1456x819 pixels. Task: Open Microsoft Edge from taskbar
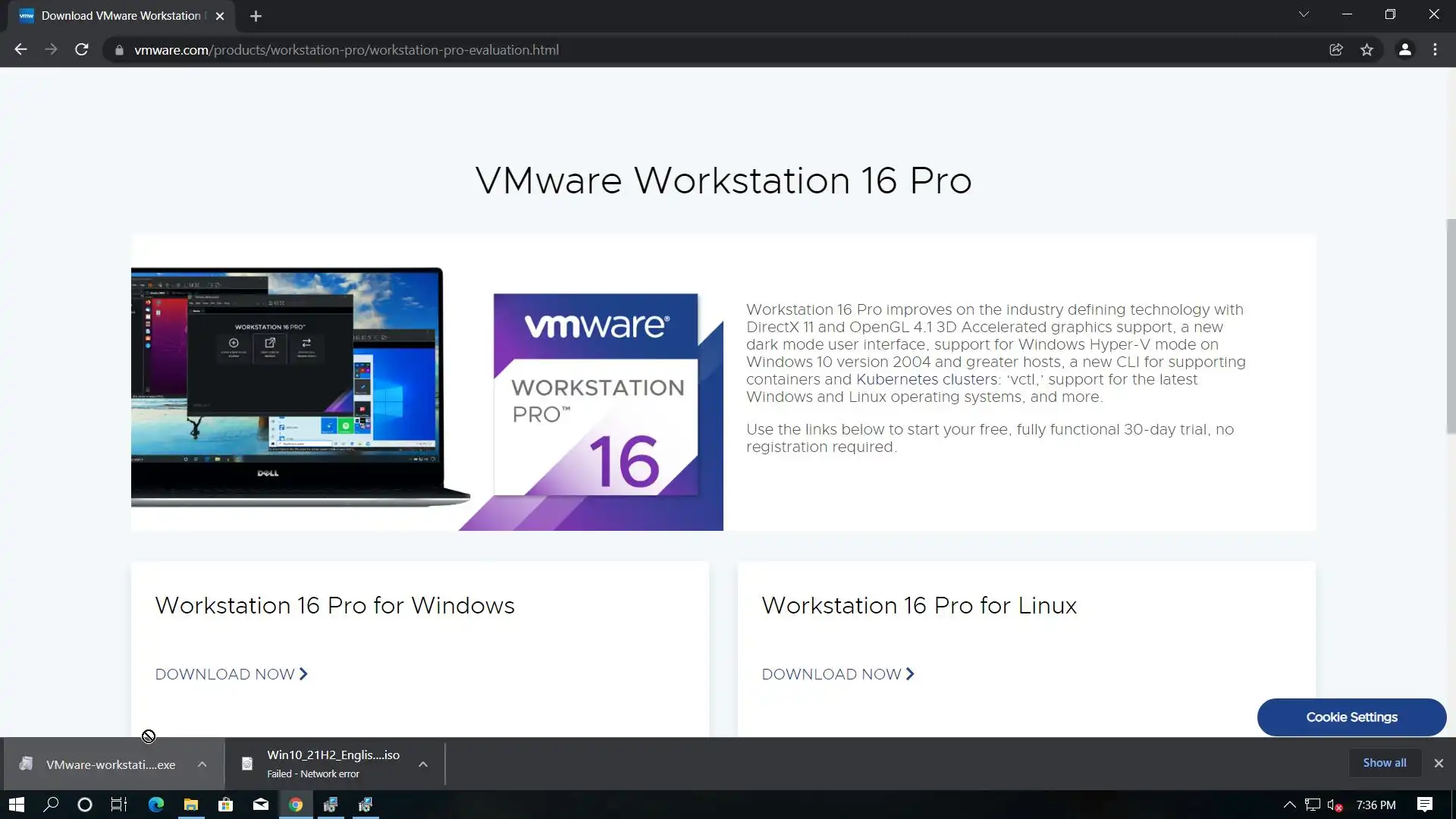pyautogui.click(x=155, y=805)
